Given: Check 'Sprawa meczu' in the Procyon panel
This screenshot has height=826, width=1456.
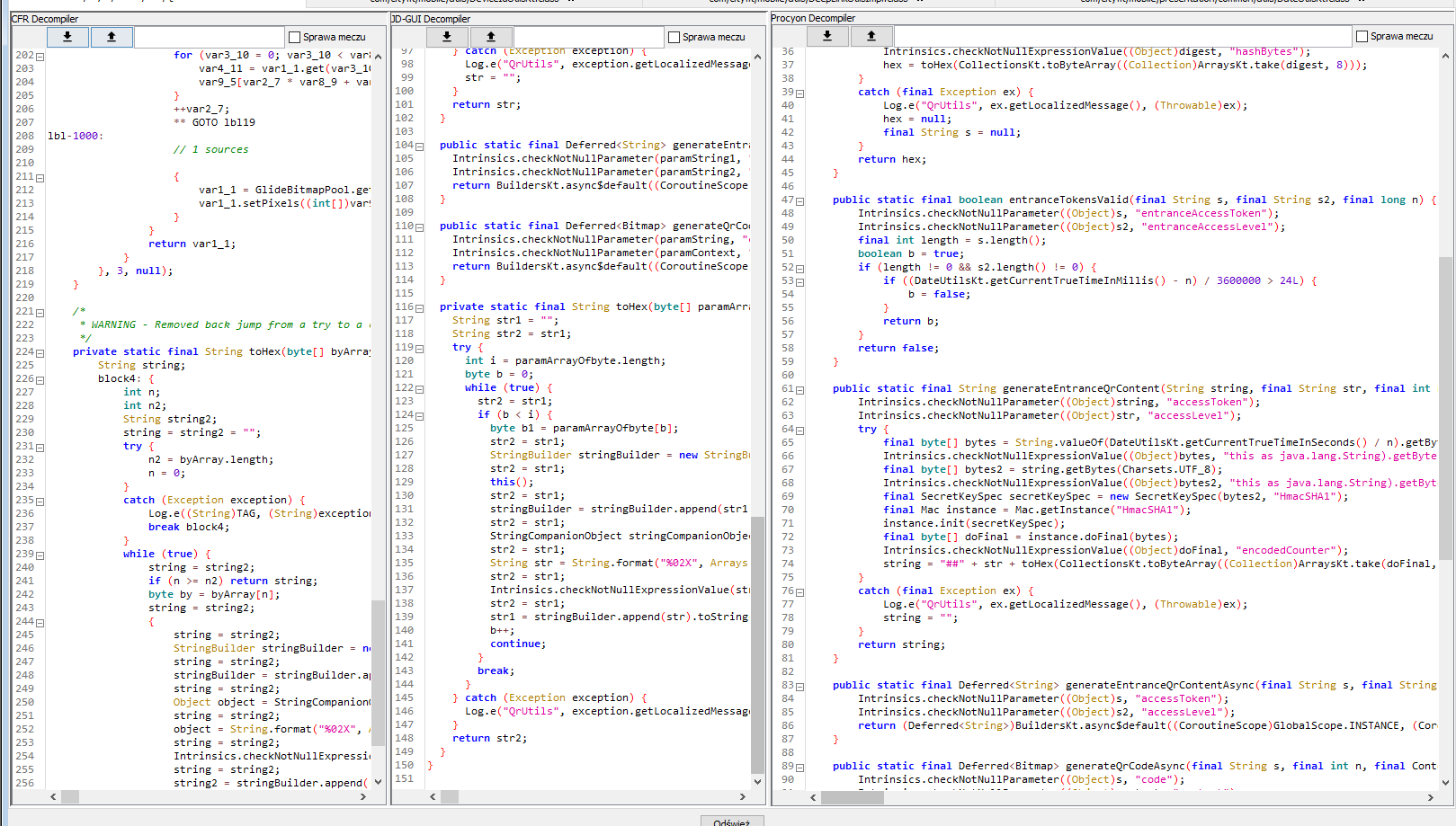Looking at the screenshot, I should coord(1362,36).
